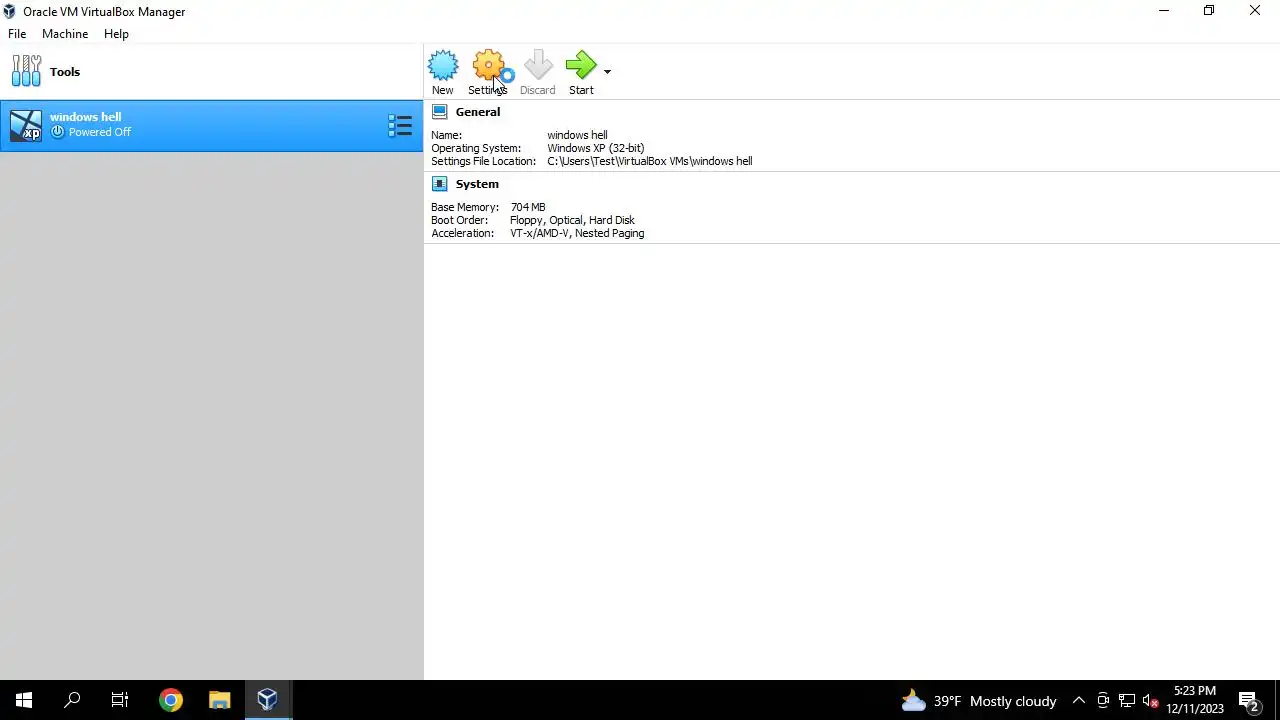Screen dimensions: 1280x720
Task: Click 'VT-x/AMD-V, Nested Paging' acceleration value
Action: click(577, 233)
